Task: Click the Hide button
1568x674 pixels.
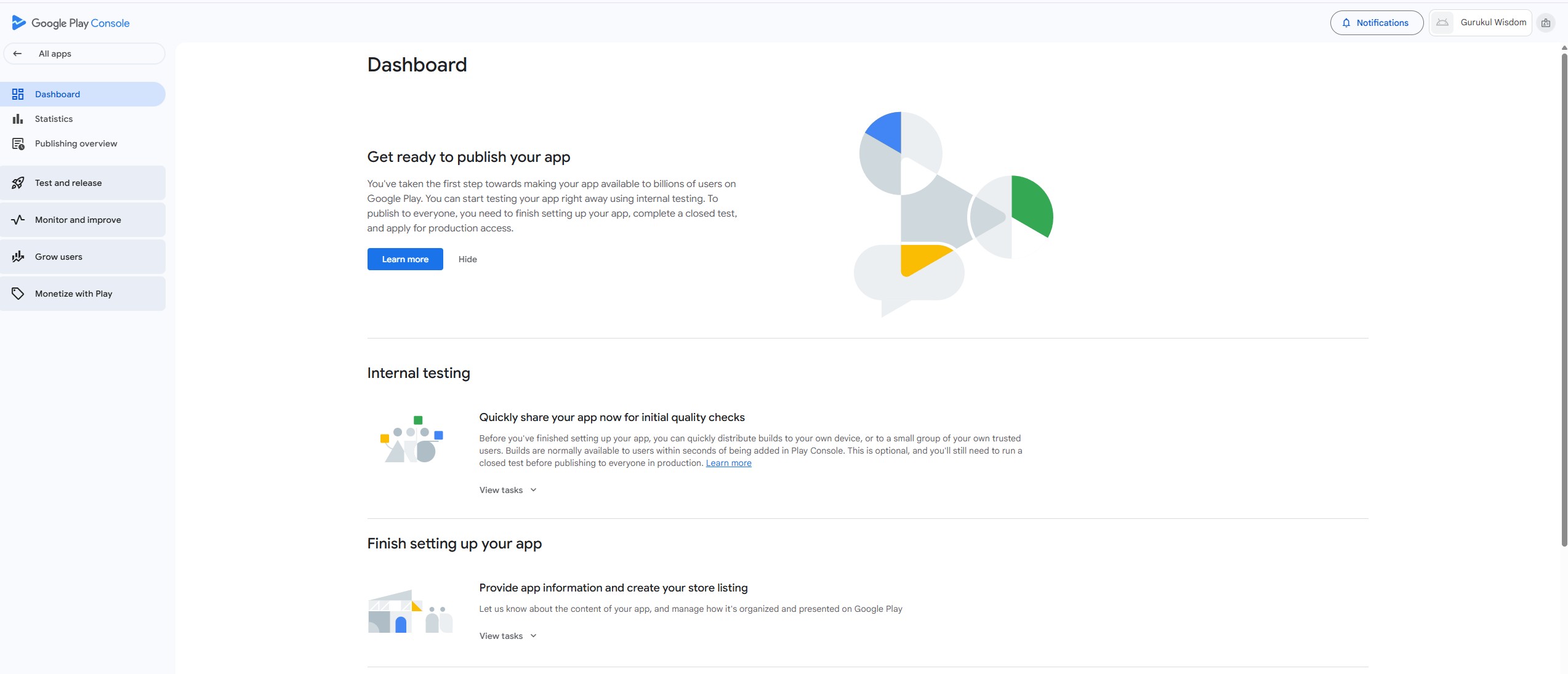Action: (467, 259)
